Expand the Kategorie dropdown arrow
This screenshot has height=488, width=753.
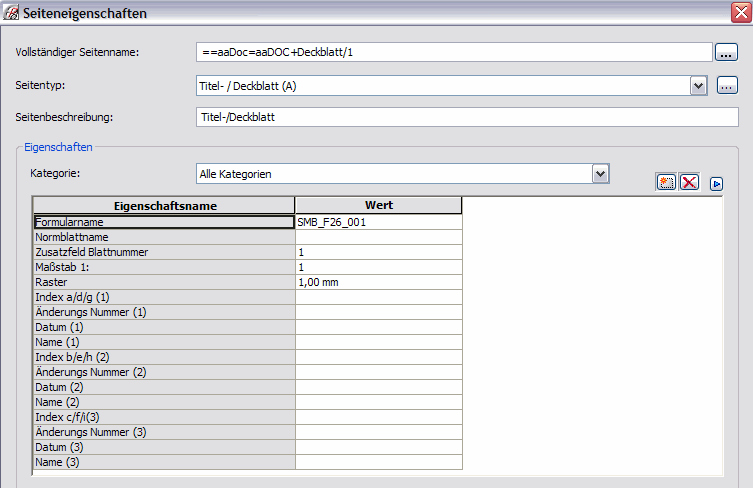tap(601, 173)
